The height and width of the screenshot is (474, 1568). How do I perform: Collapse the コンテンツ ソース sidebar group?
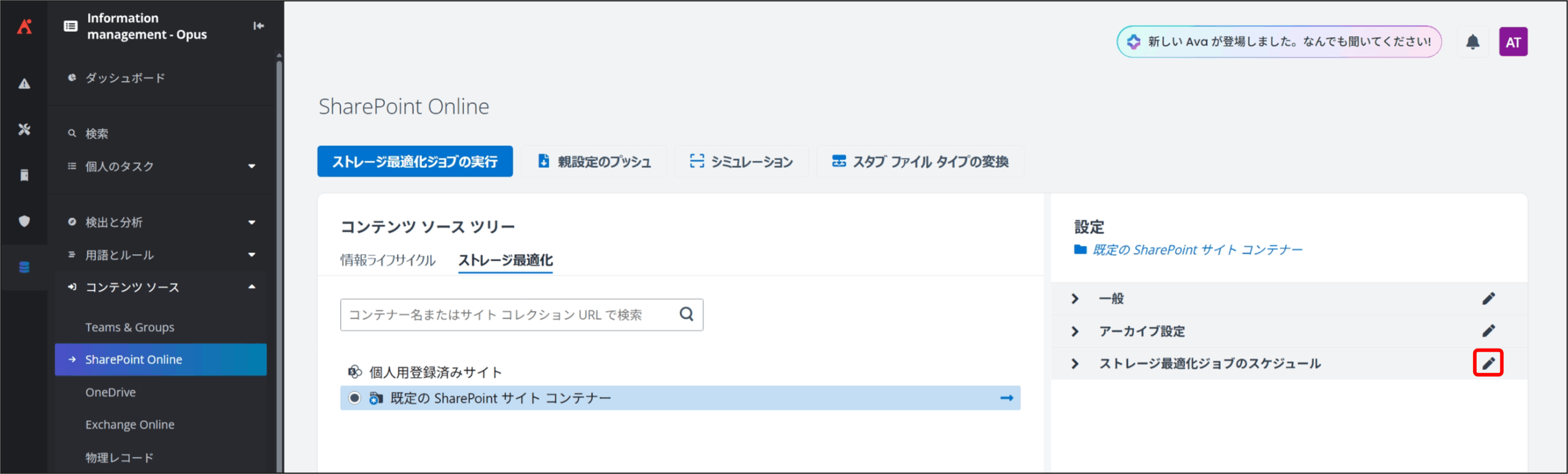pos(252,287)
